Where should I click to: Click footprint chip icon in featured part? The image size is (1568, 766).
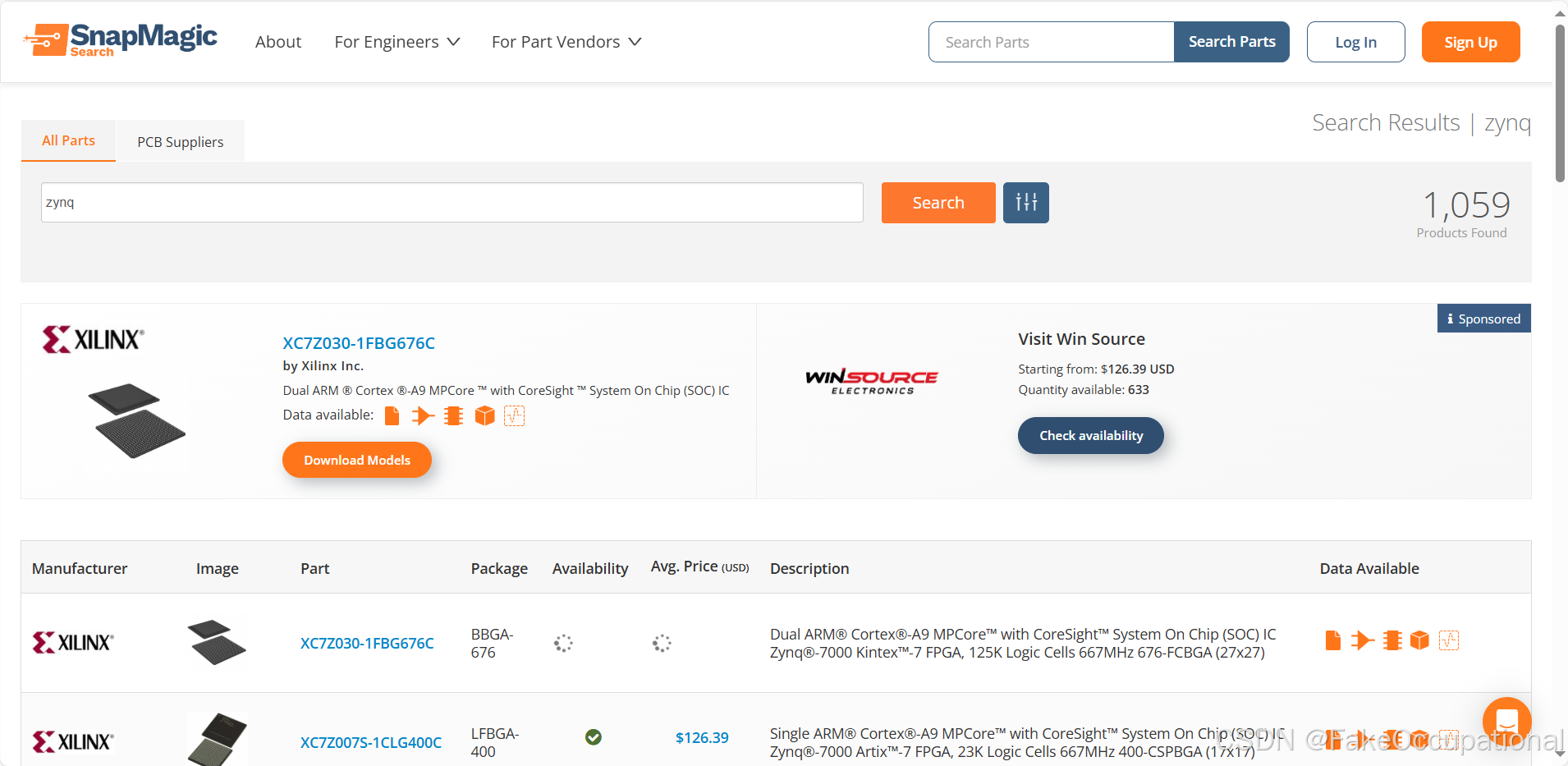[x=453, y=416]
